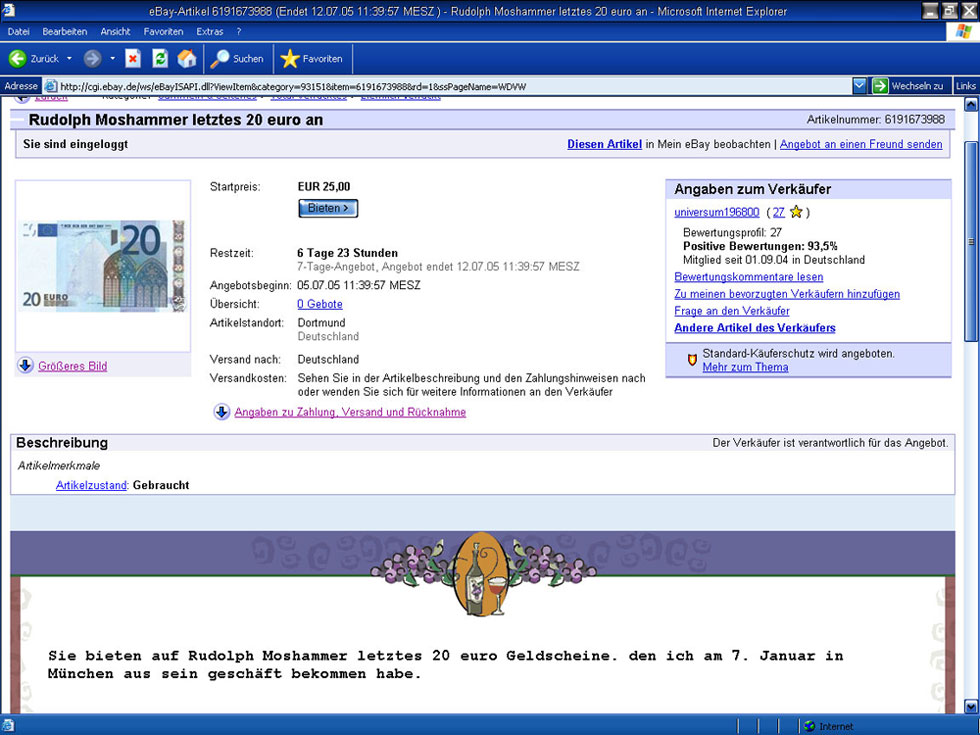Viewport: 980px width, 735px height.
Task: Click the Größeres Bild link
Action: click(x=72, y=366)
